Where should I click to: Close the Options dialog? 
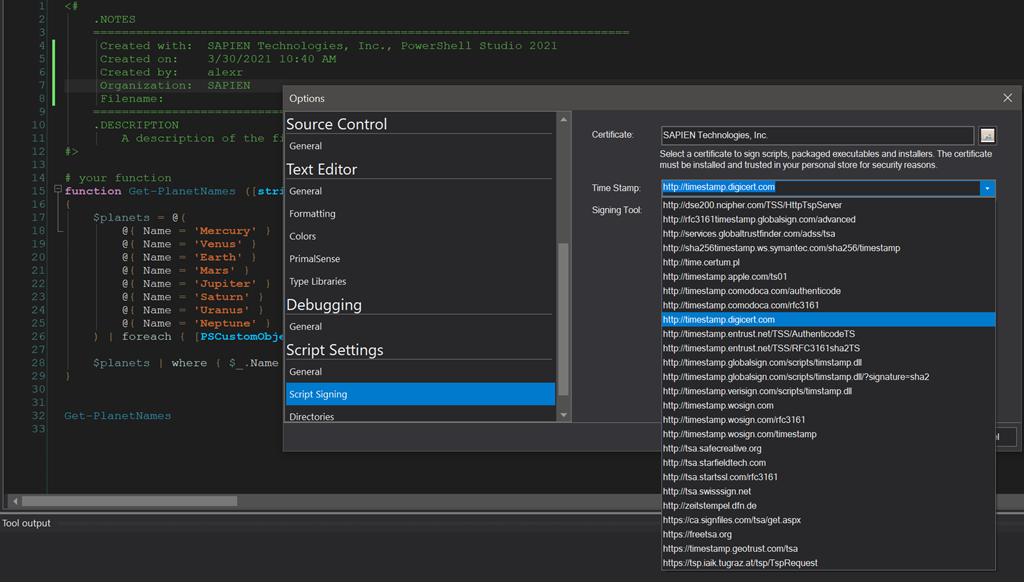point(1007,98)
